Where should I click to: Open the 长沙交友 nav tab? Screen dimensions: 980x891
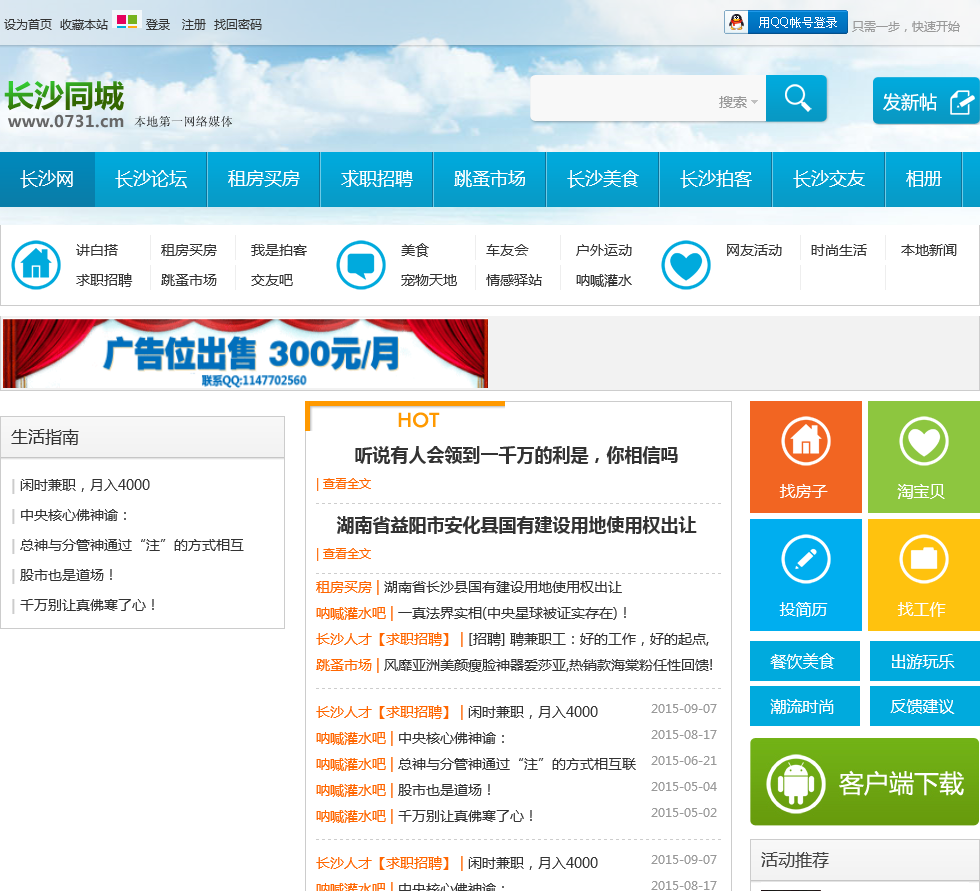tap(829, 179)
